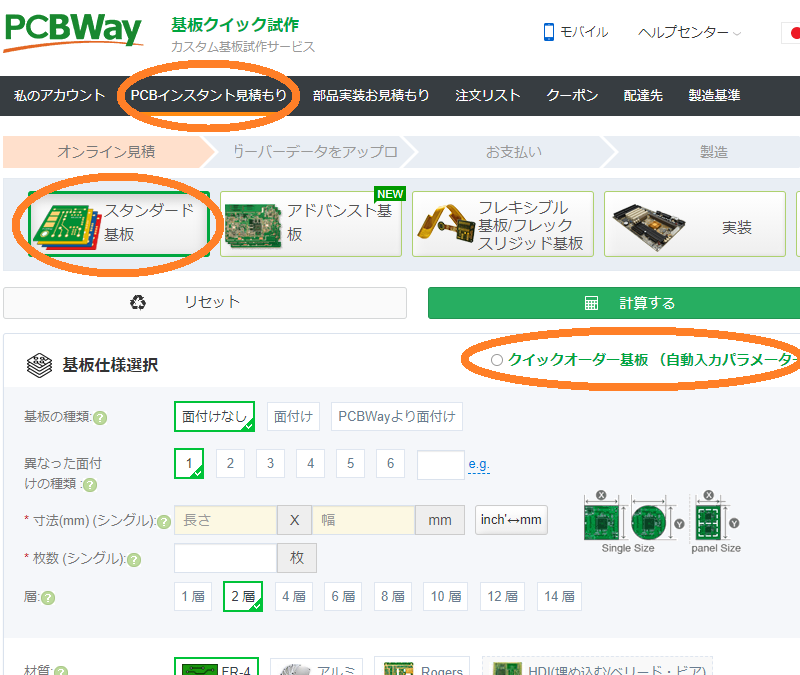Click the stacked boards icon beside 基板仕様選択
Image resolution: width=800 pixels, height=675 pixels.
pyautogui.click(x=39, y=365)
